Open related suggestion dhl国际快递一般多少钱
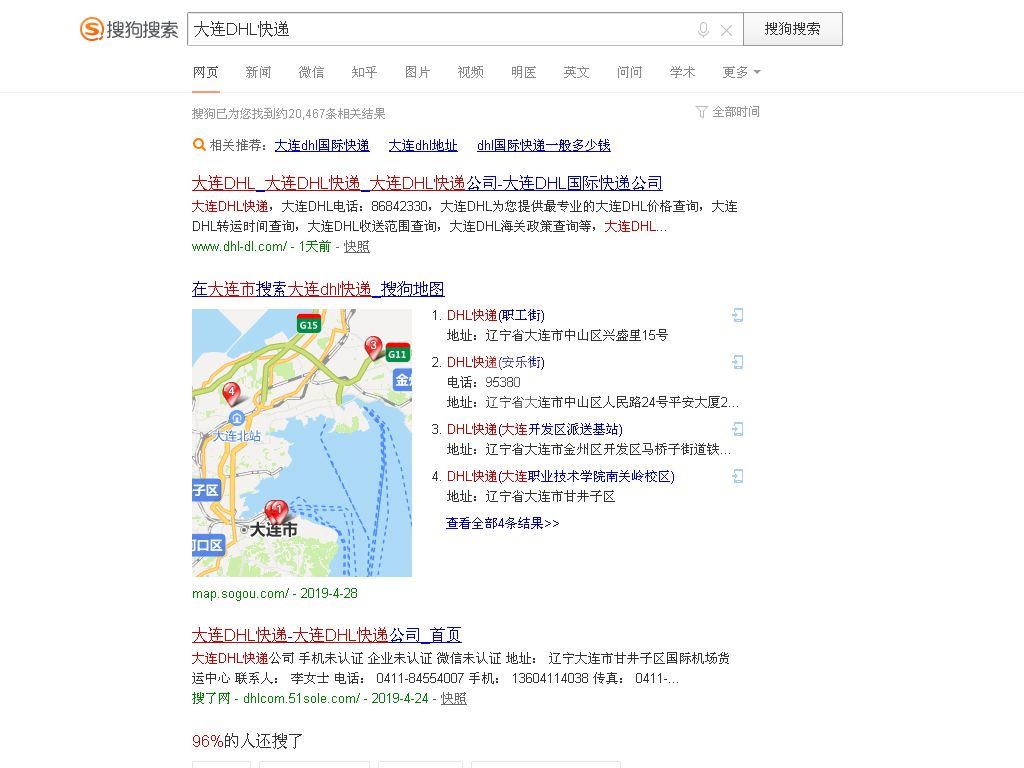Viewport: 1024px width, 768px height. tap(544, 145)
